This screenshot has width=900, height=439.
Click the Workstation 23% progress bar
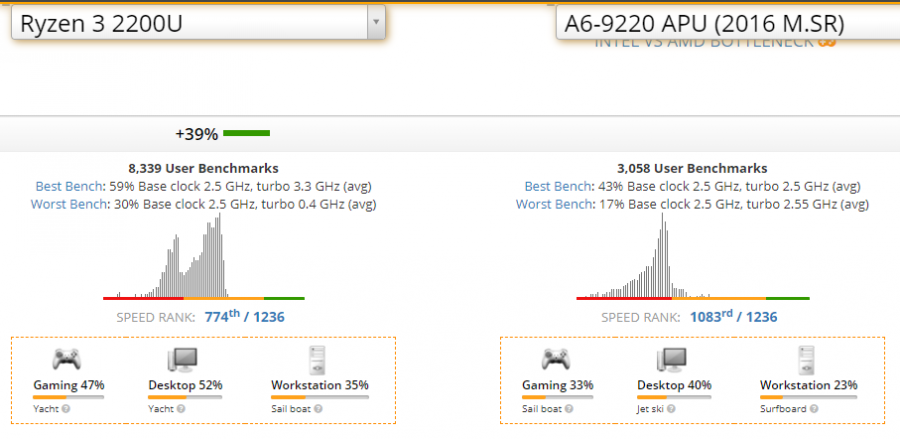[809, 397]
